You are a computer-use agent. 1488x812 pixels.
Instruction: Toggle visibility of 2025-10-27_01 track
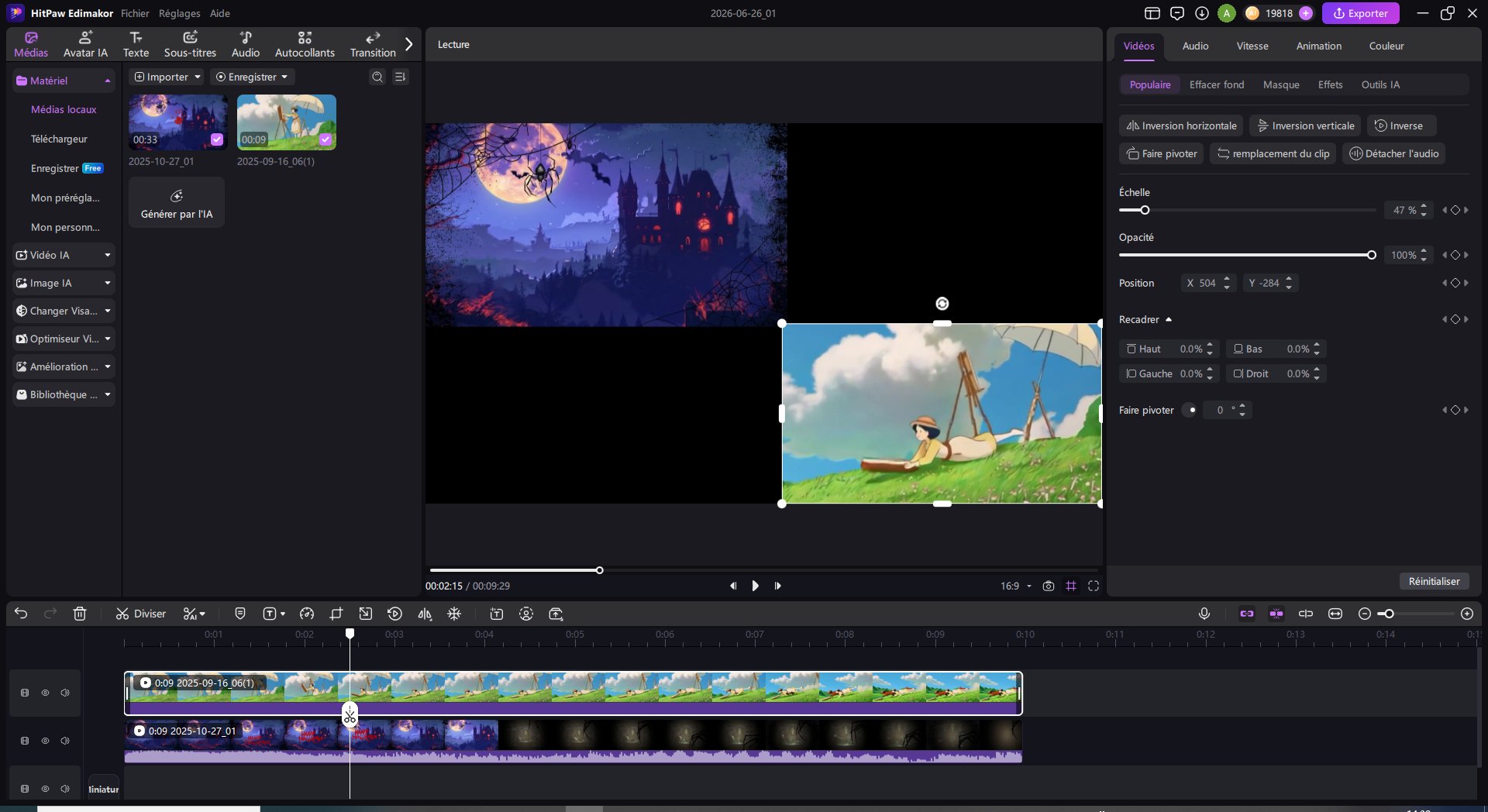tap(45, 741)
